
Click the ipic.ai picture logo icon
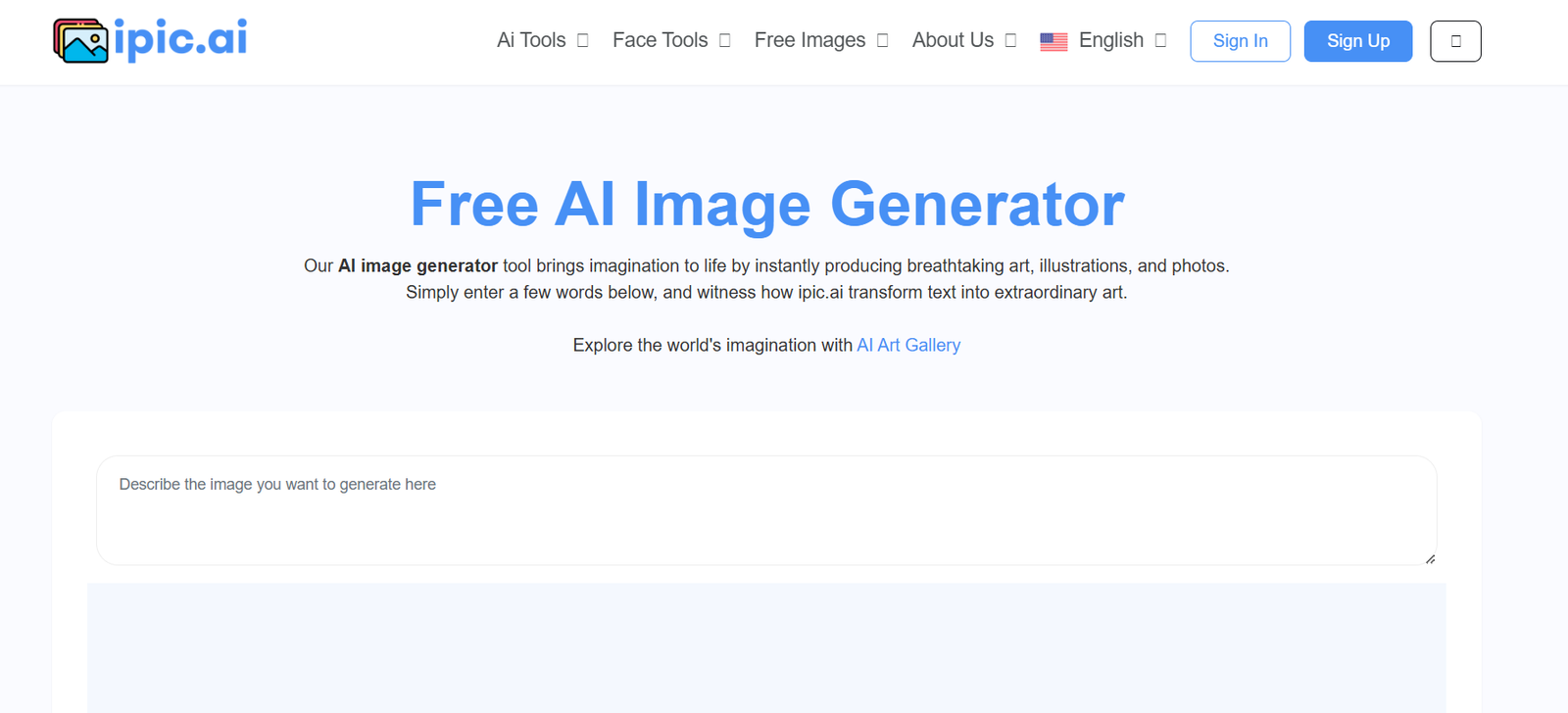point(80,41)
